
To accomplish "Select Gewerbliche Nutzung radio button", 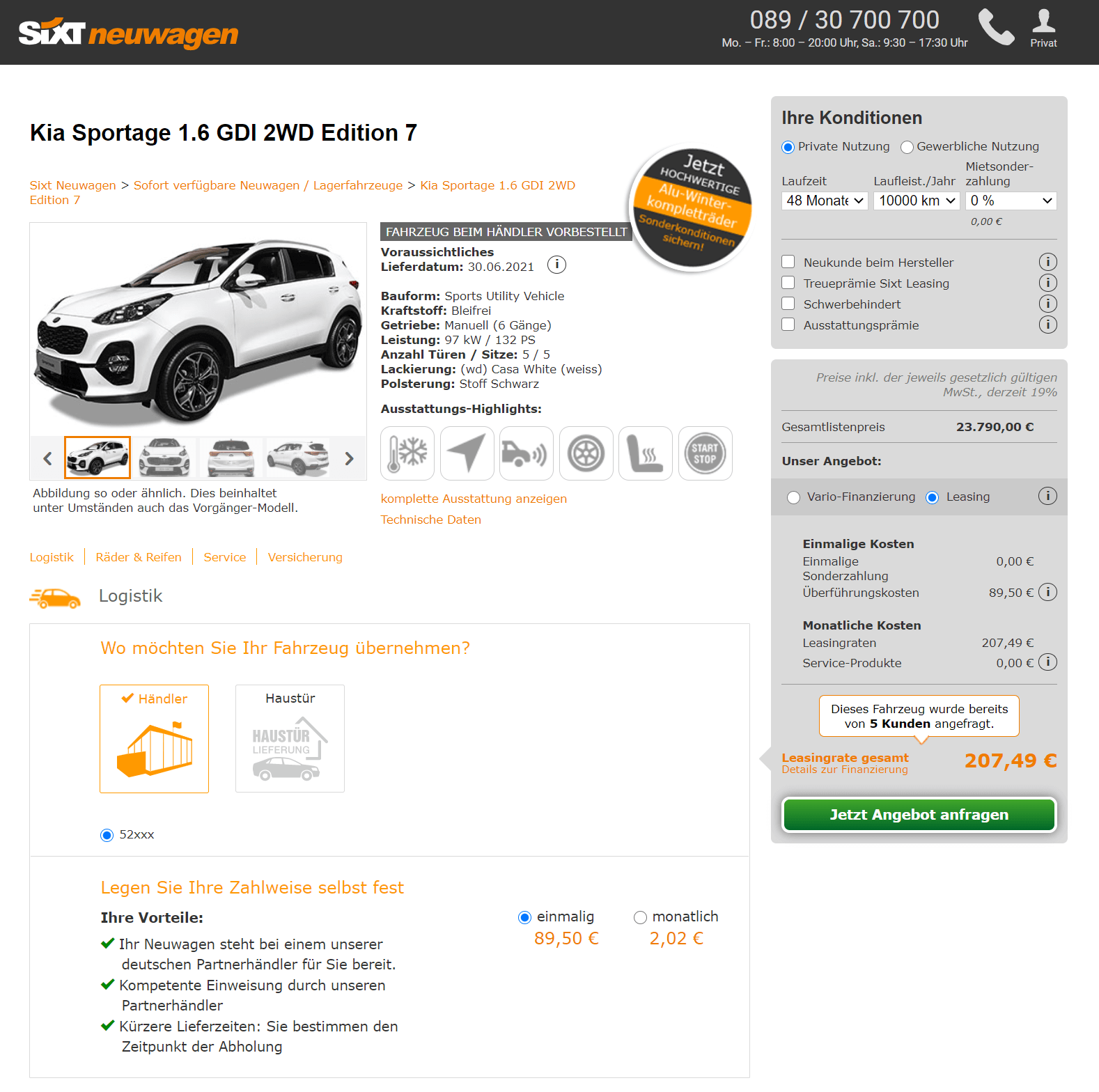I will (x=907, y=147).
